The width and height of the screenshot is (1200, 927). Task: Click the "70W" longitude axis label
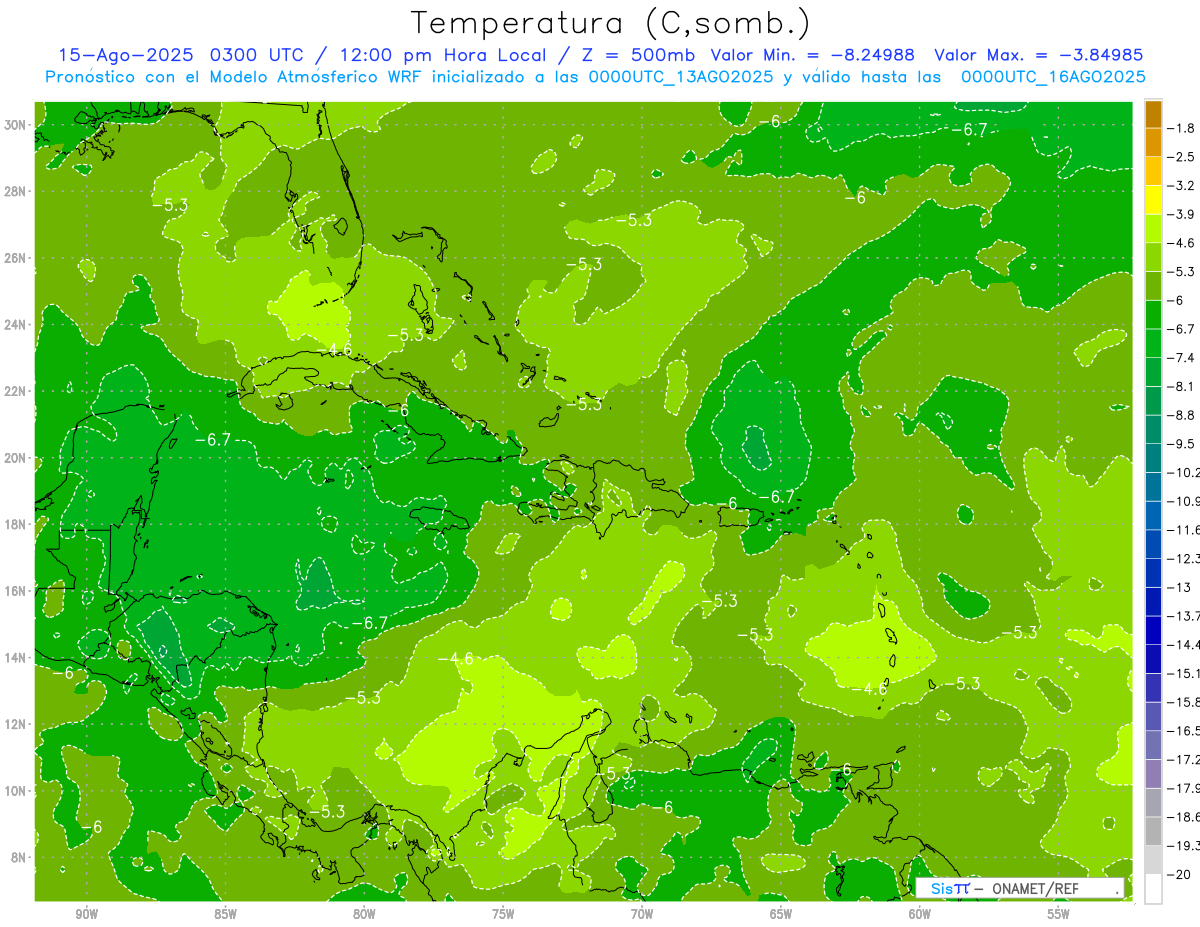(642, 914)
